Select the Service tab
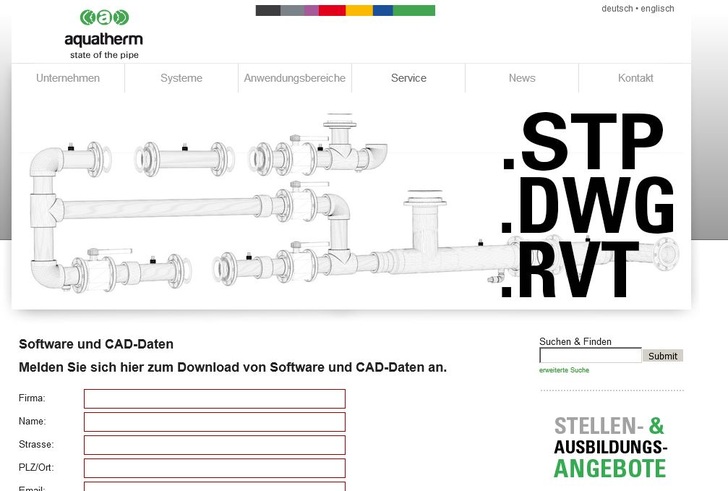This screenshot has width=728, height=491. 408,78
